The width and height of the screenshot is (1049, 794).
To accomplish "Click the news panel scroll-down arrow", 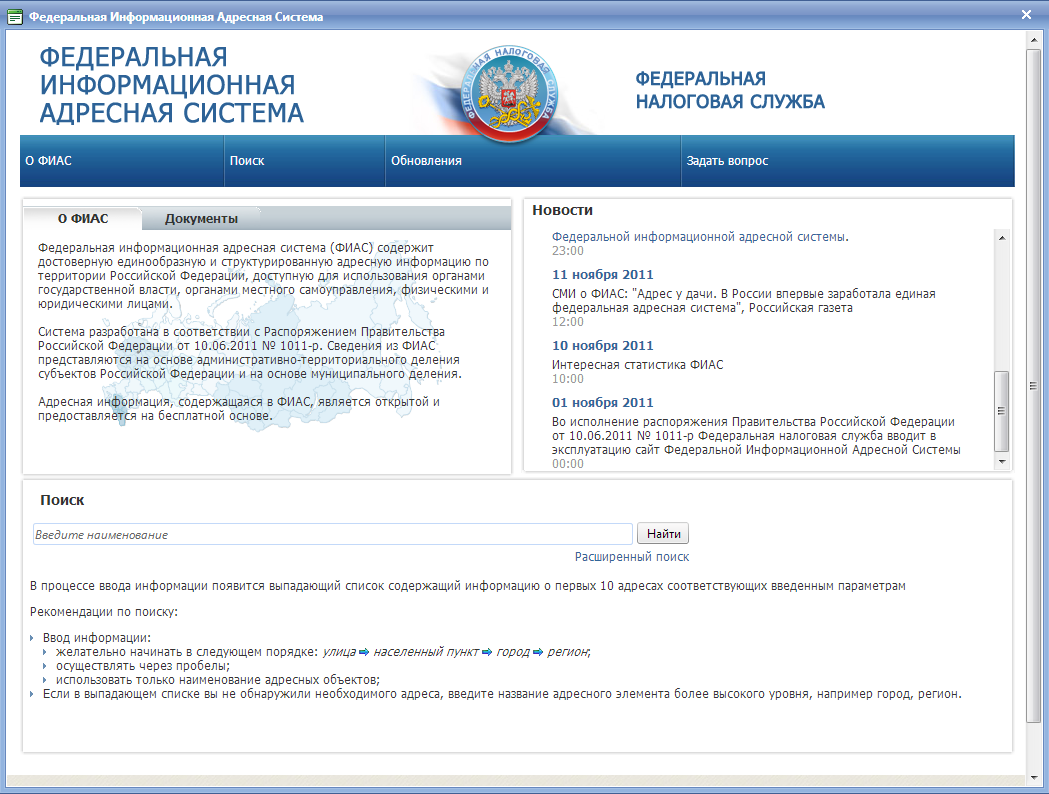I will pyautogui.click(x=1002, y=462).
